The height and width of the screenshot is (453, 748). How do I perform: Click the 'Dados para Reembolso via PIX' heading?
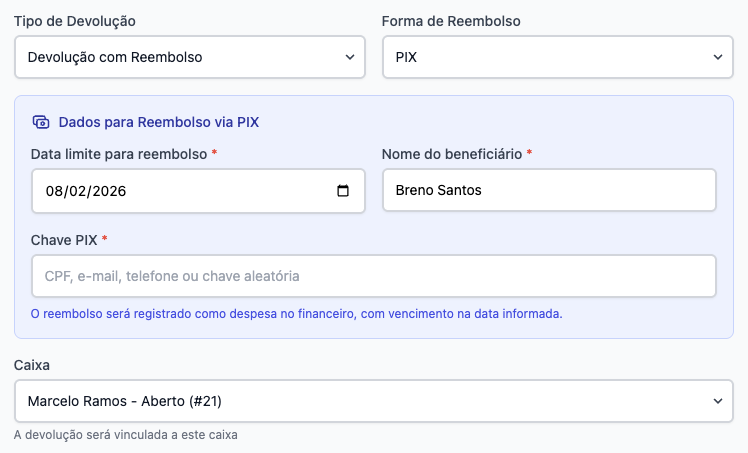pos(159,122)
